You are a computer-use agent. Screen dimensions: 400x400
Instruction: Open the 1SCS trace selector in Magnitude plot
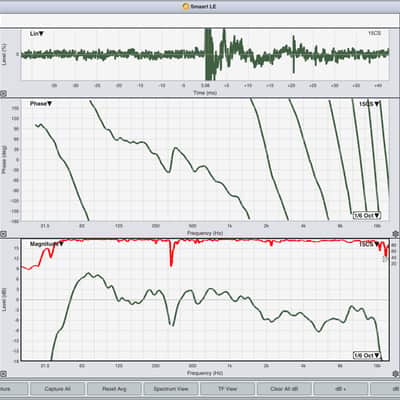pyautogui.click(x=369, y=245)
